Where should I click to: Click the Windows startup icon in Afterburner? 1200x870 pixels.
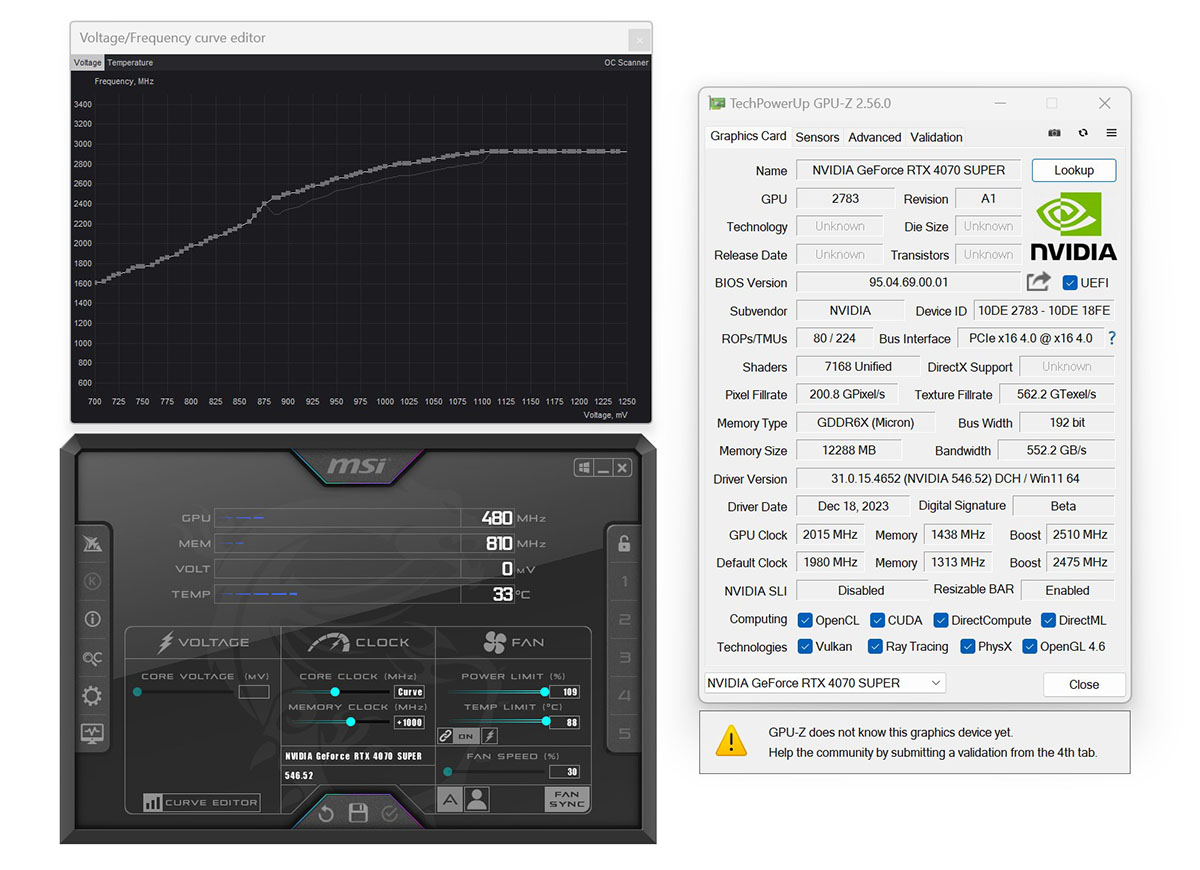584,468
